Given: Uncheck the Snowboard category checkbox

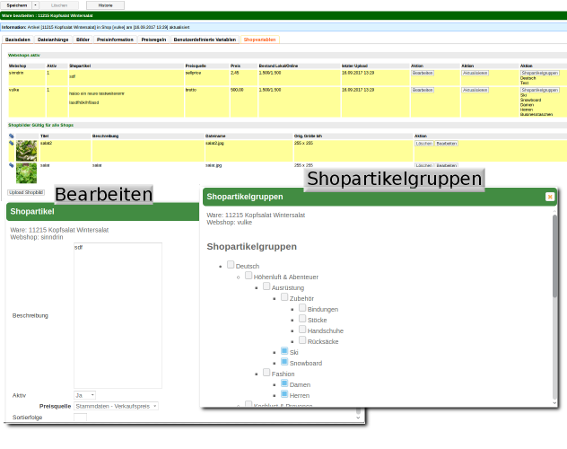Looking at the screenshot, I should (284, 362).
